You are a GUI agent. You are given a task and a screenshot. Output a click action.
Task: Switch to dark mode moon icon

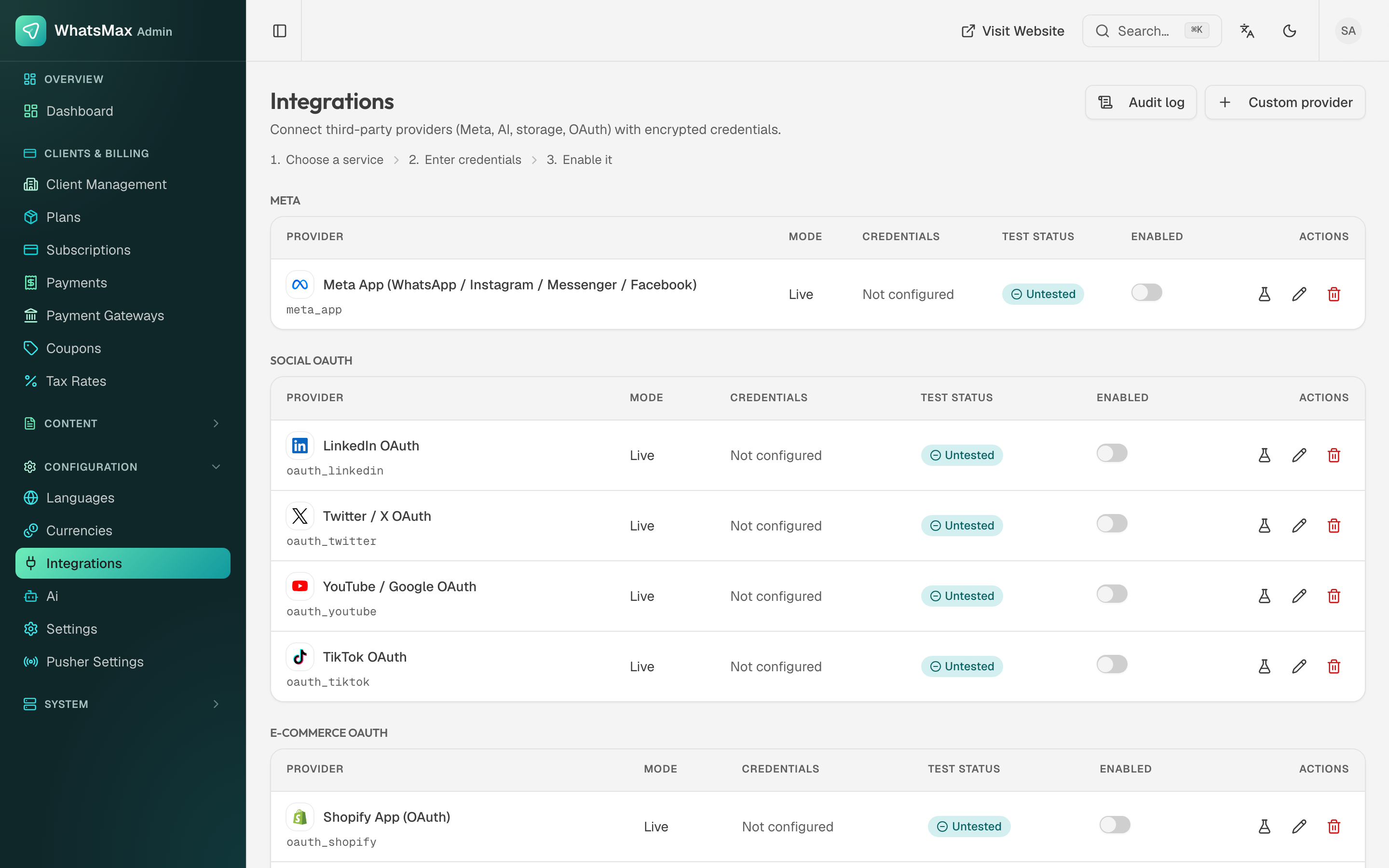click(x=1289, y=31)
